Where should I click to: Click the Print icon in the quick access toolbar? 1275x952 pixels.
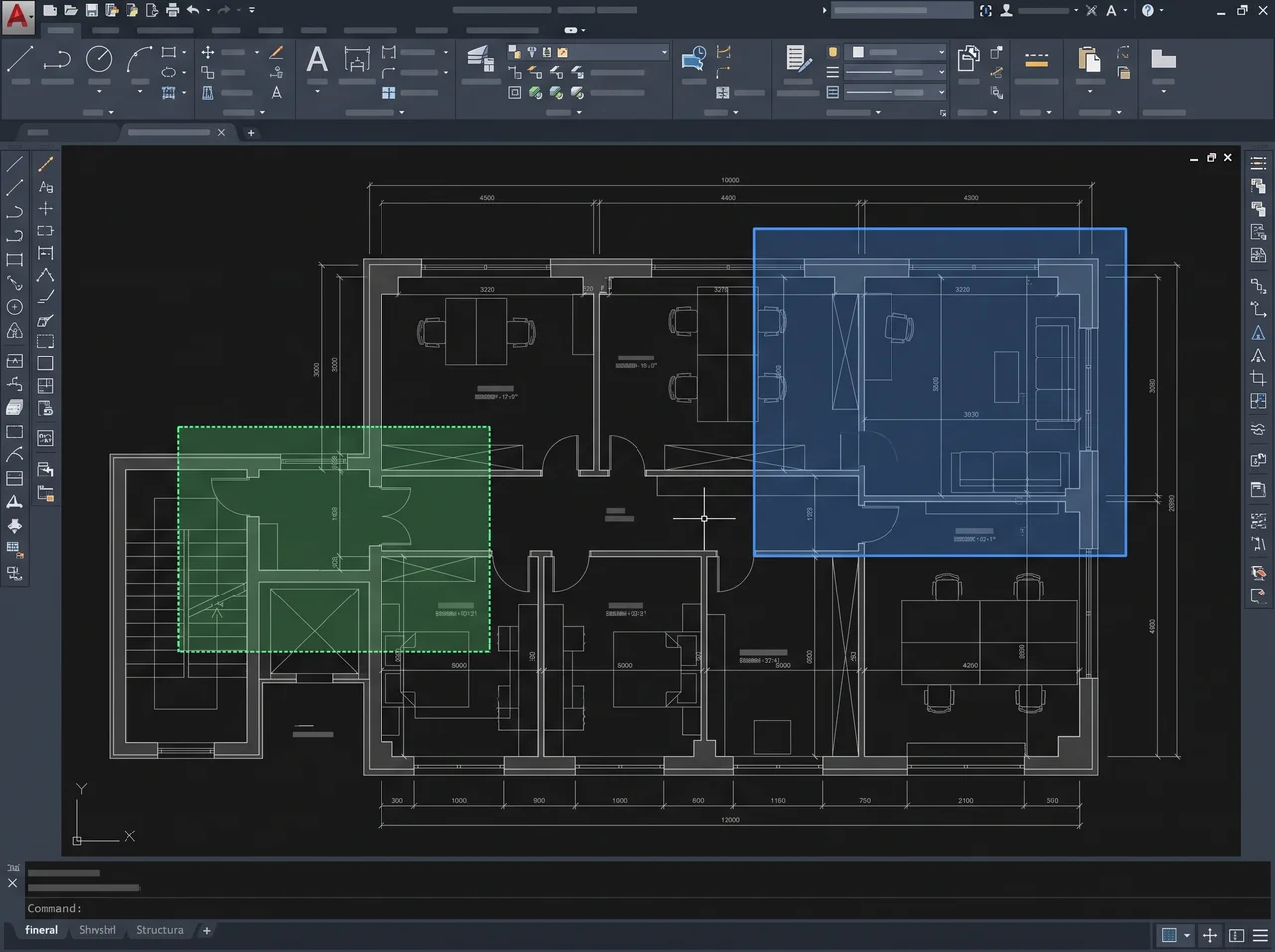point(173,10)
